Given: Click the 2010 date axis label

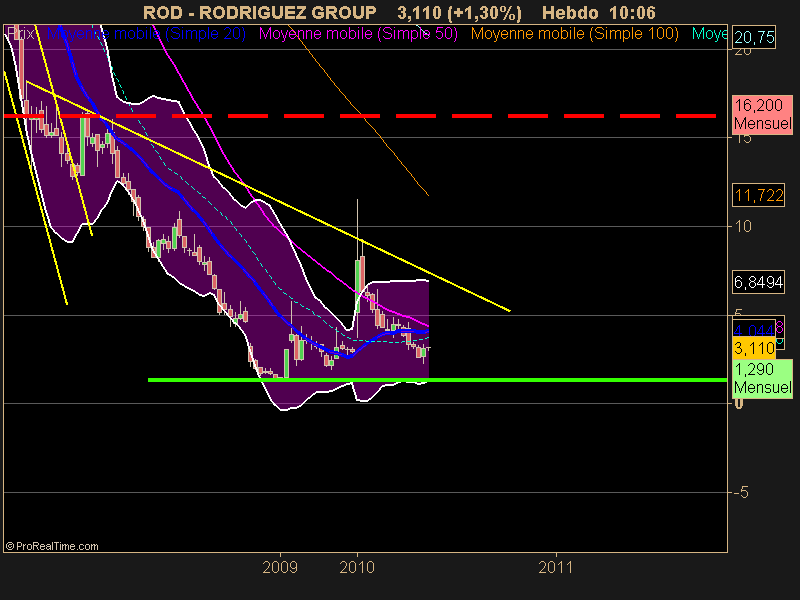Looking at the screenshot, I should (x=357, y=567).
